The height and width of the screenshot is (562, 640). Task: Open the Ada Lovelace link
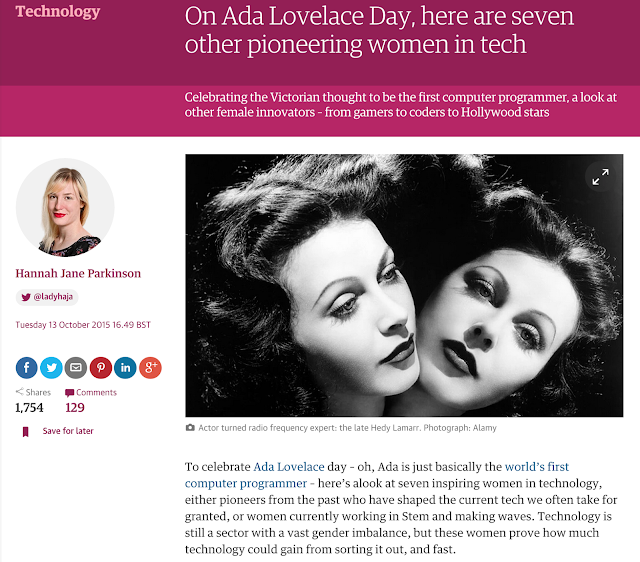coord(289,466)
